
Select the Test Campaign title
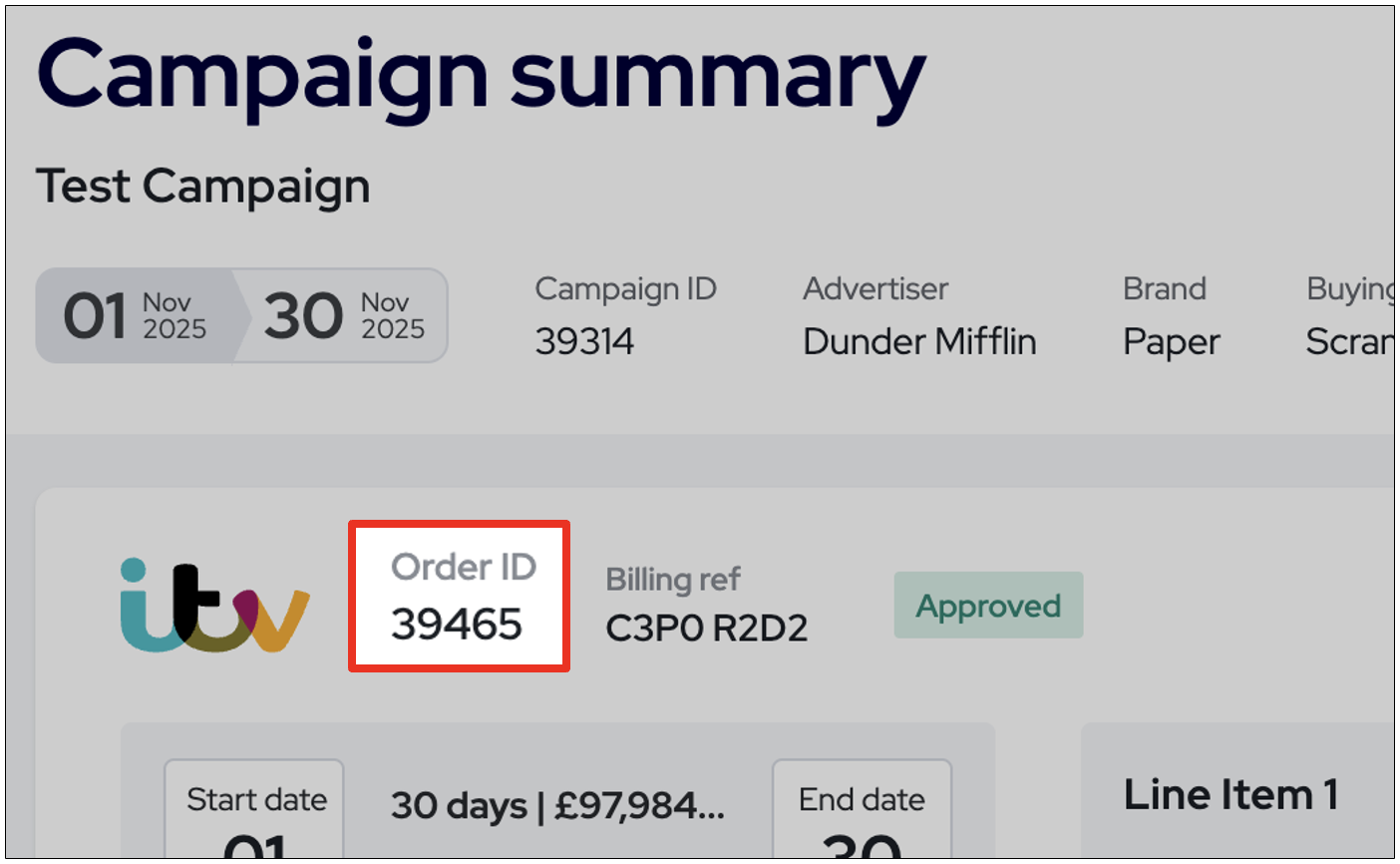click(x=203, y=187)
